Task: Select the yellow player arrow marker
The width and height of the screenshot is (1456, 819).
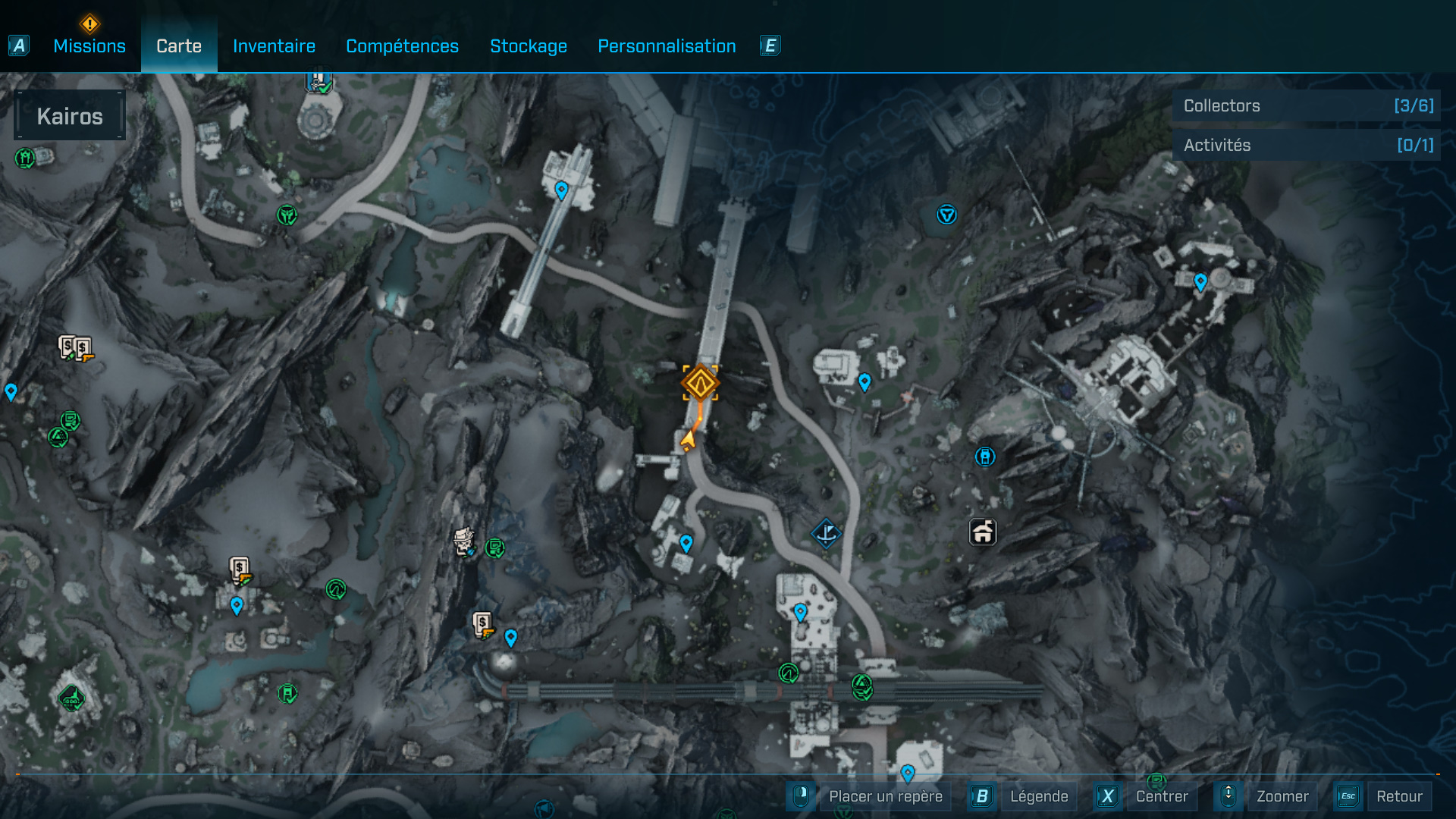Action: 689,440
